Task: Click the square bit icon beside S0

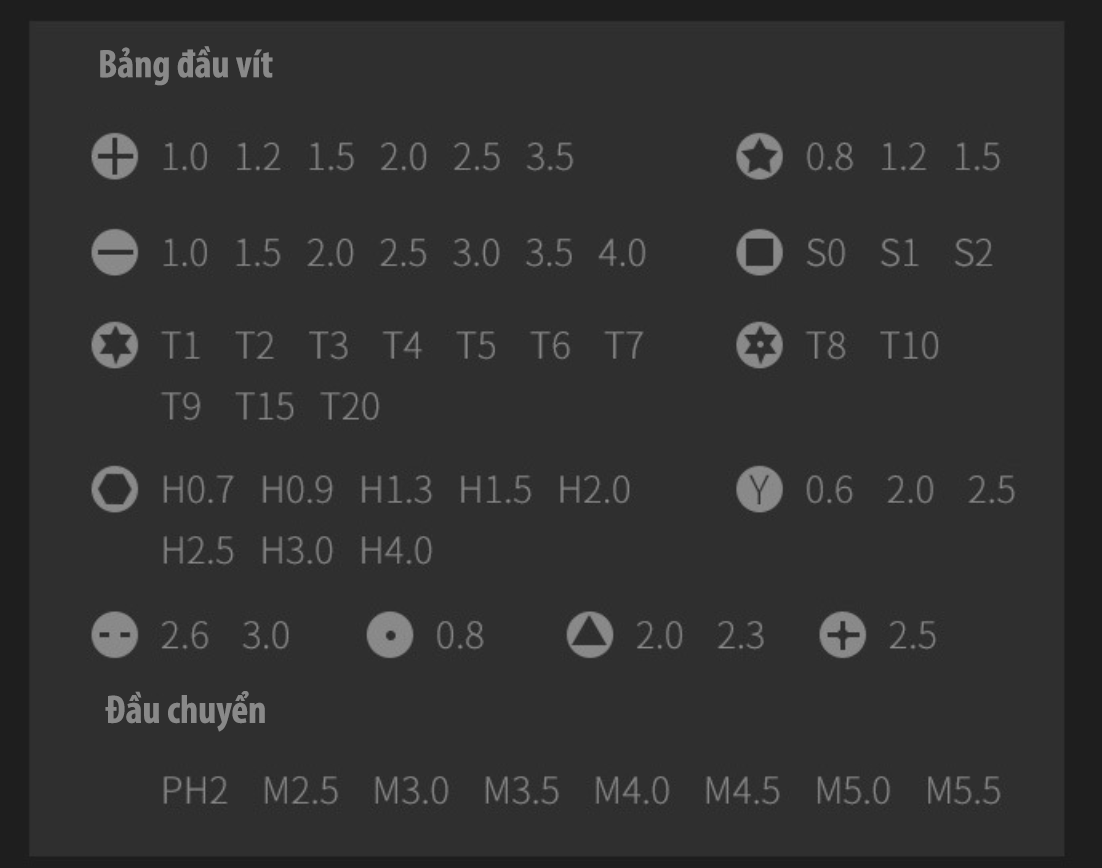Action: 759,252
